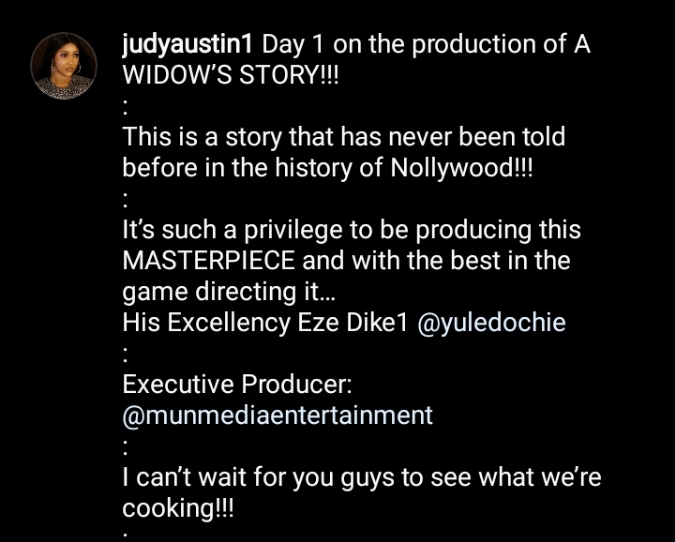Click the judyaustin1 username
The width and height of the screenshot is (675, 542).
[190, 45]
